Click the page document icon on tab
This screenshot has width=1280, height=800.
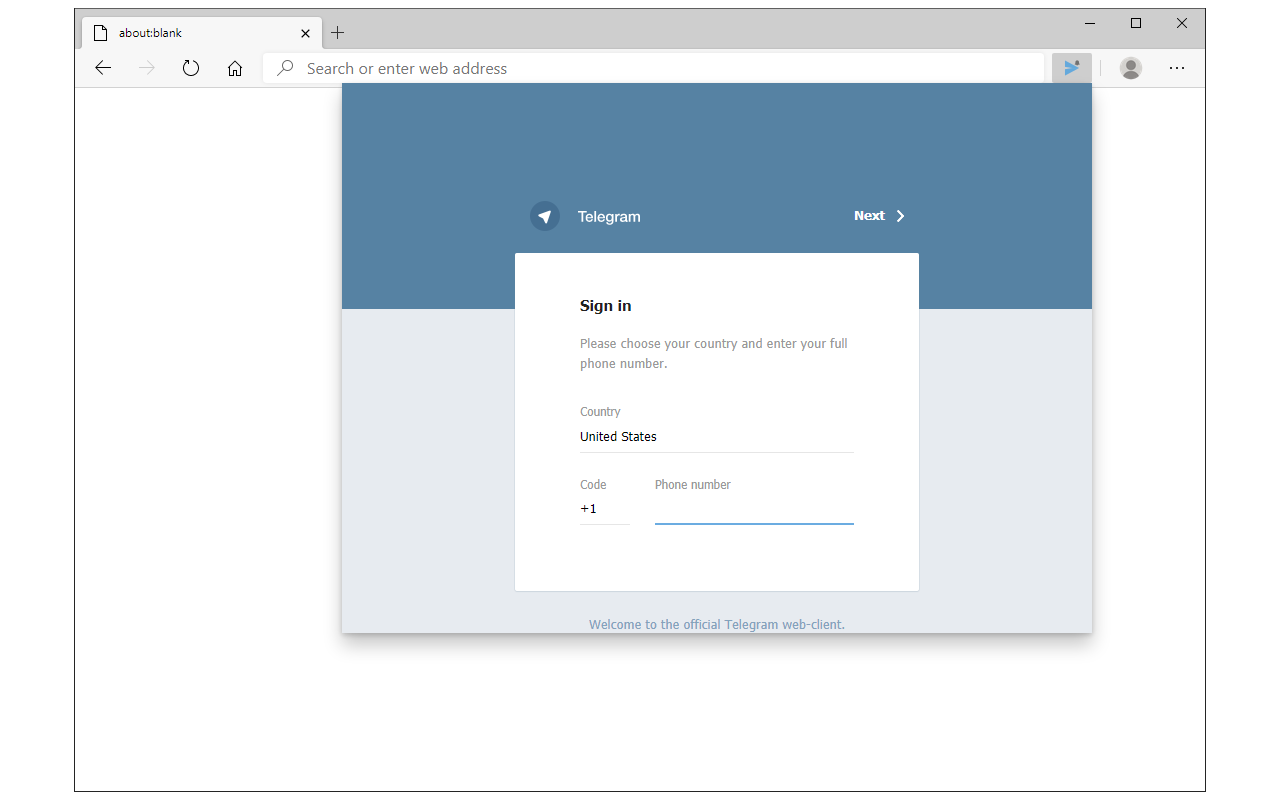click(100, 33)
